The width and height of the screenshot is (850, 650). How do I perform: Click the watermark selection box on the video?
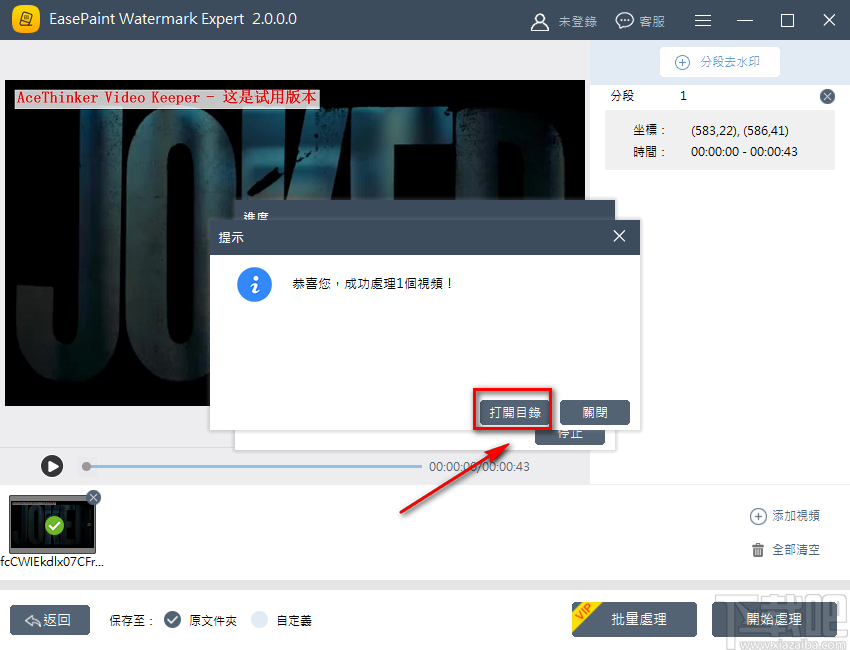click(167, 98)
